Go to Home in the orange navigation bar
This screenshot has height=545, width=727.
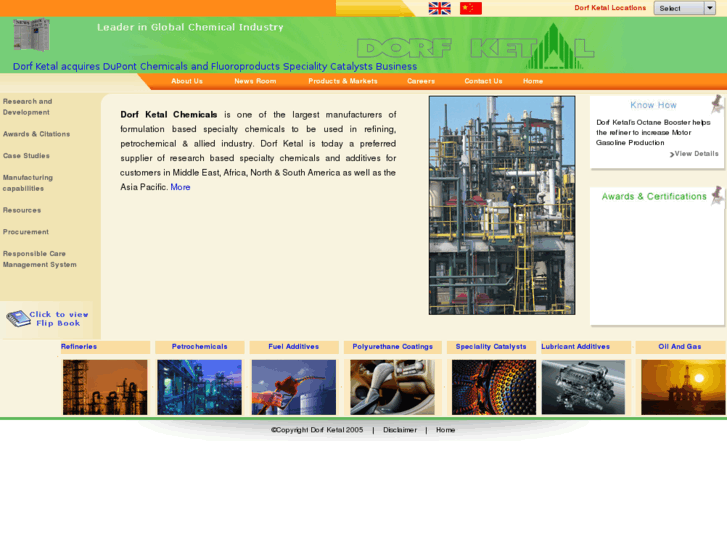533,81
